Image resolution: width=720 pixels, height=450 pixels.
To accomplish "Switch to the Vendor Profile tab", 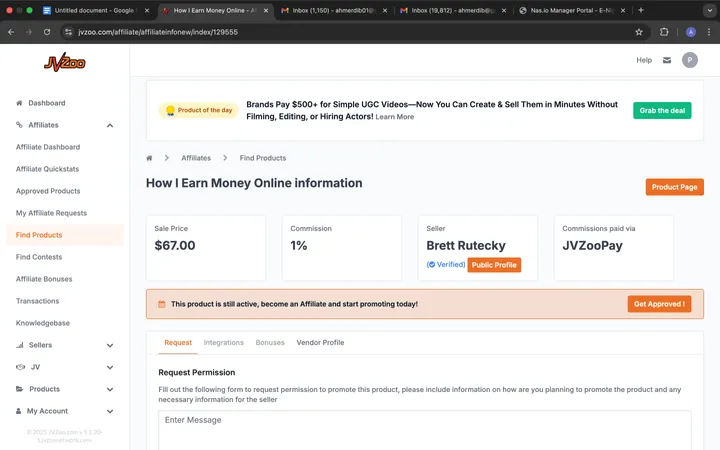I will click(320, 342).
